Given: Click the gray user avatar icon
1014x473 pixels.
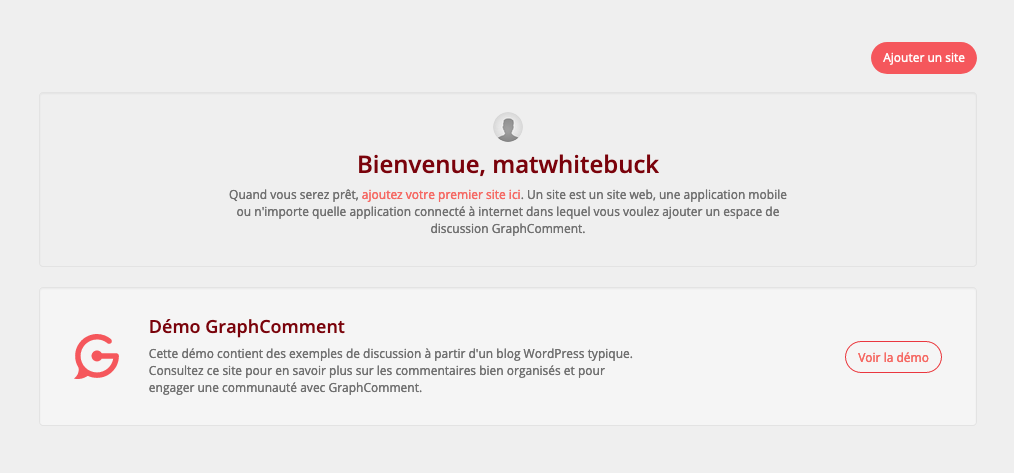Looking at the screenshot, I should click(x=508, y=127).
